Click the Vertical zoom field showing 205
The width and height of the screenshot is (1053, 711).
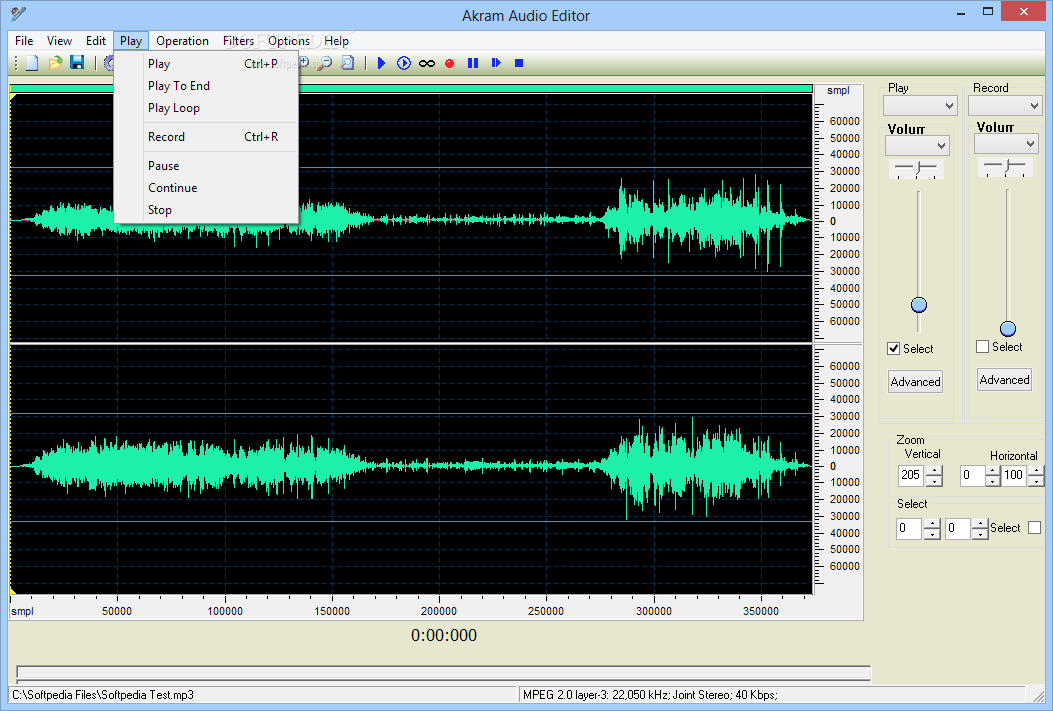coord(911,475)
